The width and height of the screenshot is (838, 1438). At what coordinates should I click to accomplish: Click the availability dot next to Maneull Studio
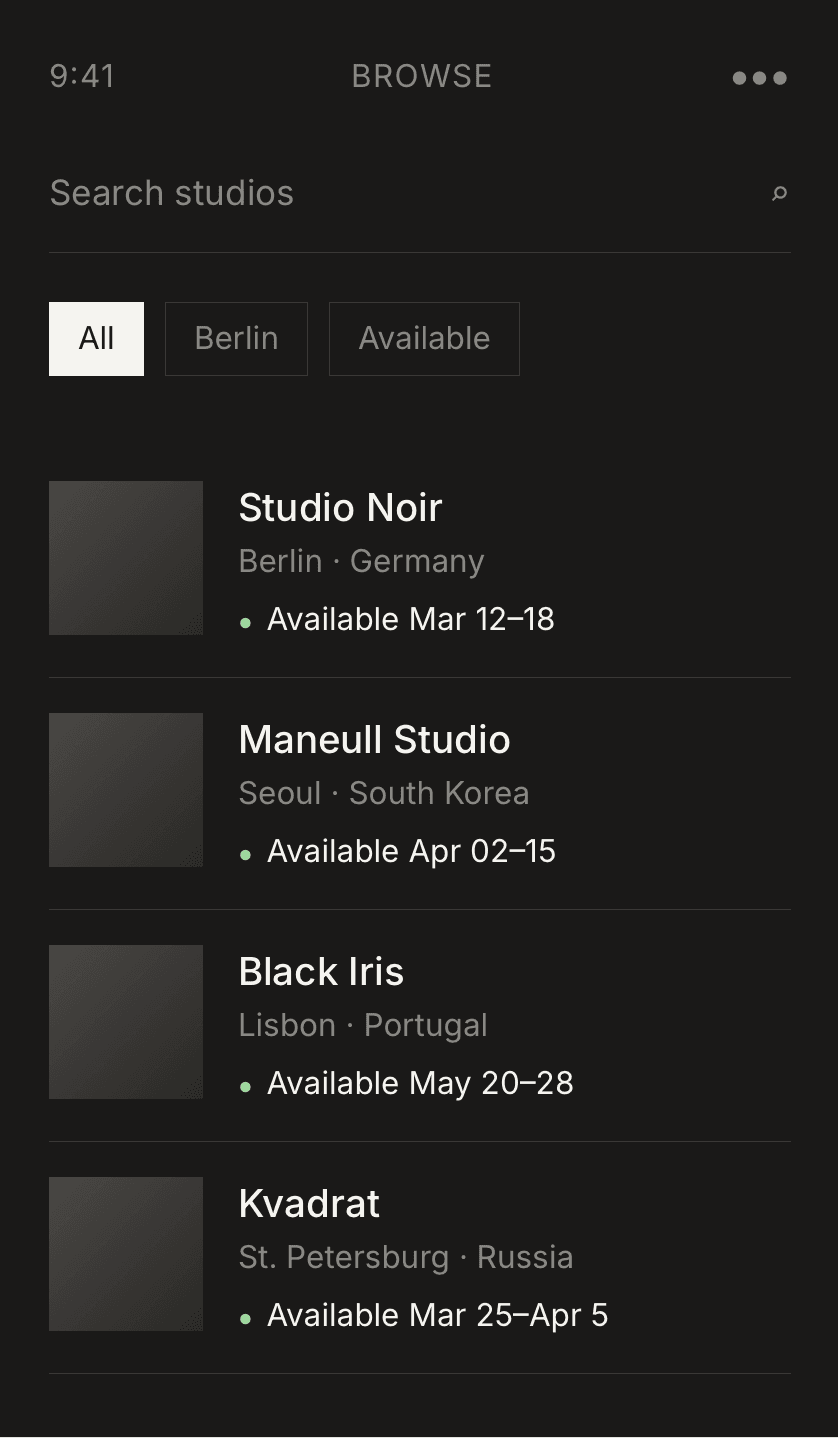pyautogui.click(x=246, y=853)
